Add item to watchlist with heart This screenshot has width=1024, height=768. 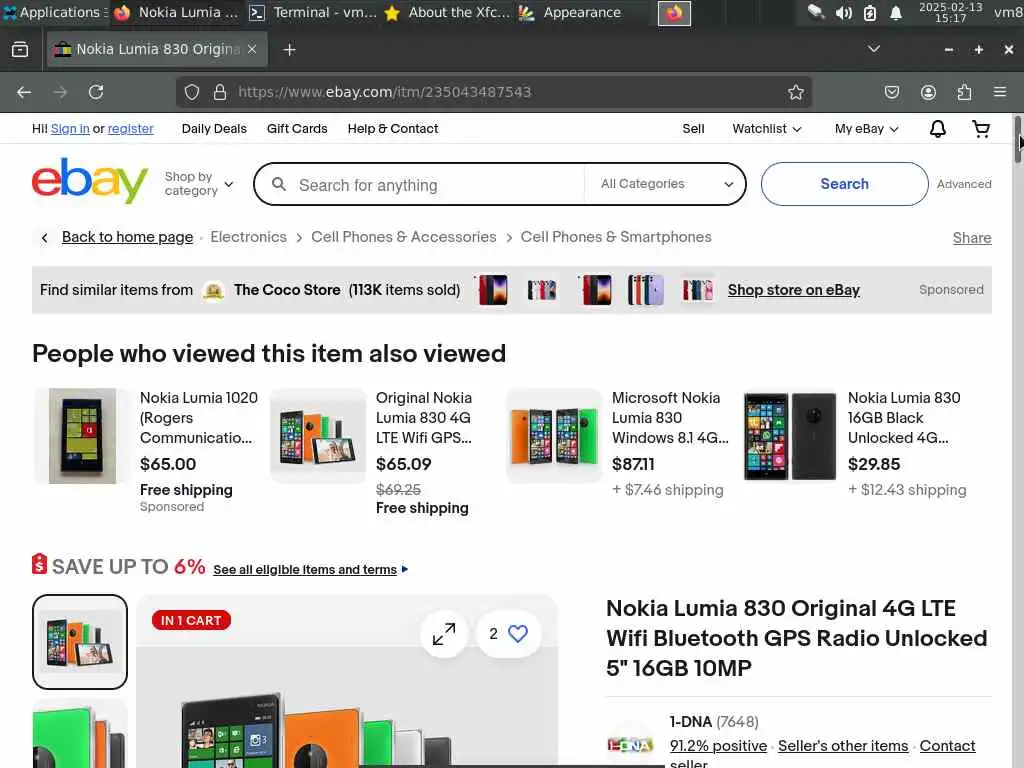pyautogui.click(x=518, y=633)
